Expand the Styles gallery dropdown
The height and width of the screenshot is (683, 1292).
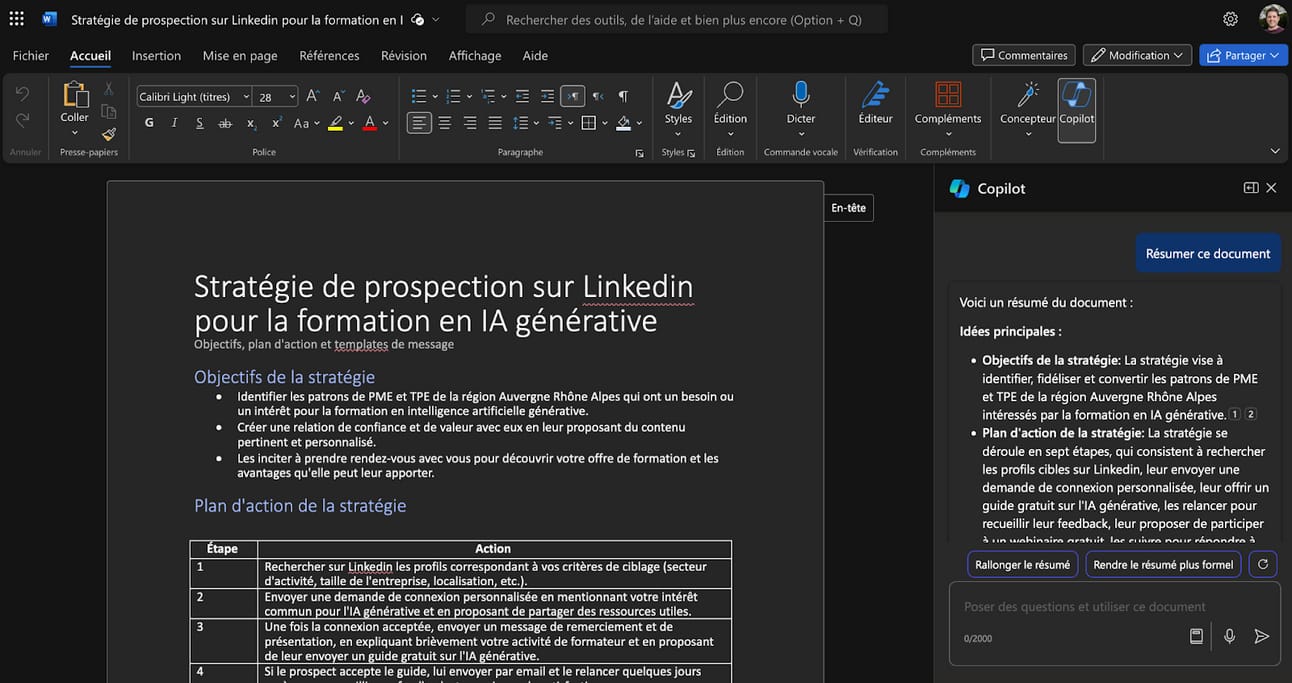coord(678,133)
